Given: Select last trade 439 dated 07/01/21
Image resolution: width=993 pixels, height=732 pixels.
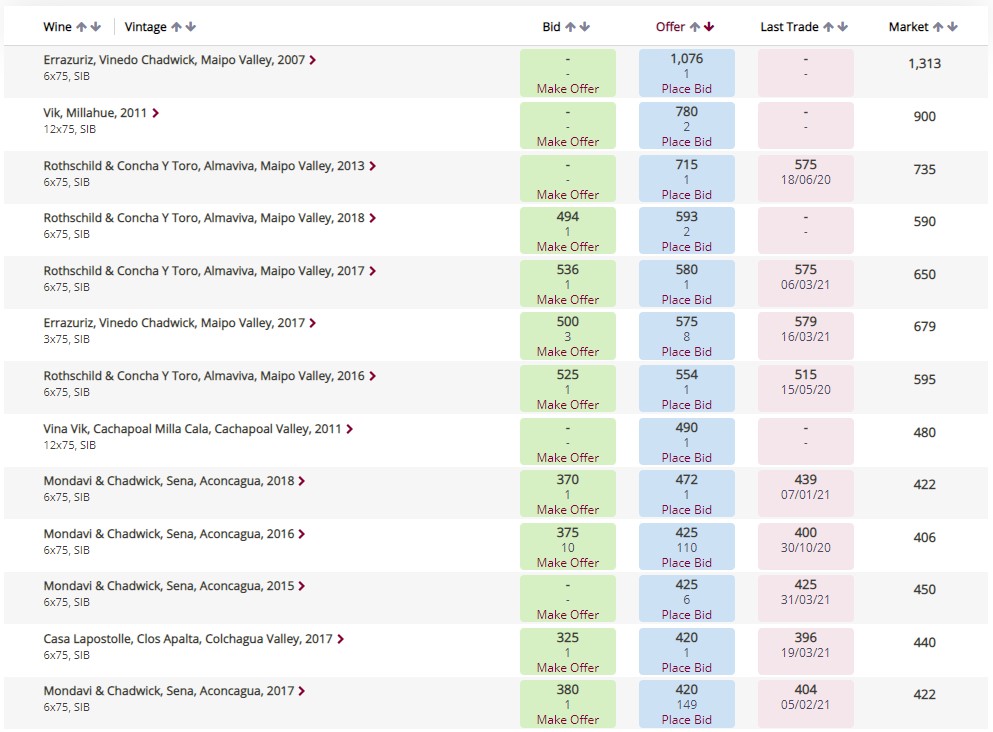Looking at the screenshot, I should click(806, 494).
